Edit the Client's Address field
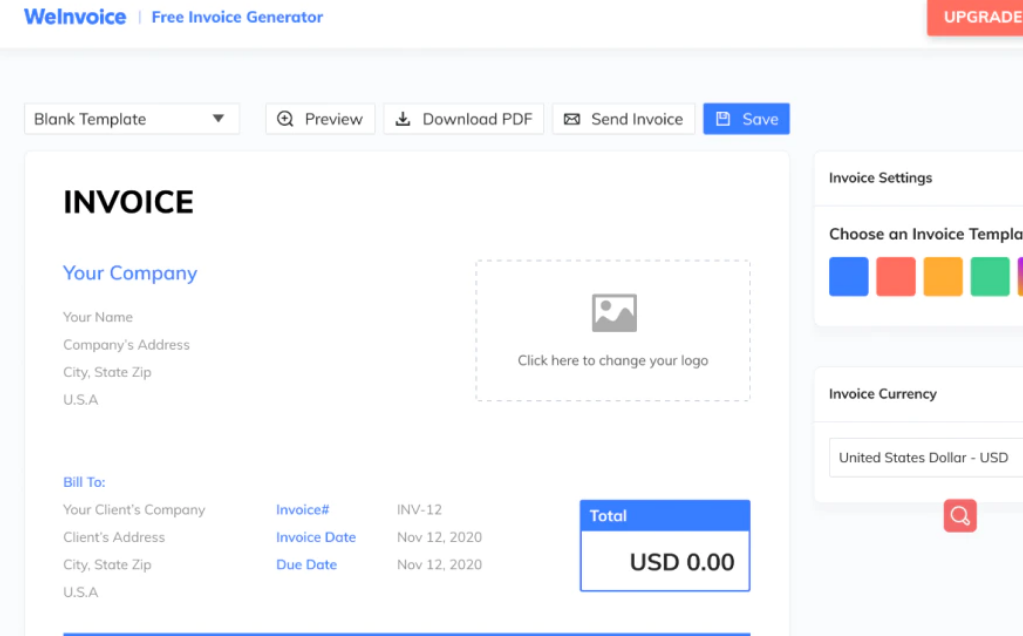 pyautogui.click(x=114, y=537)
